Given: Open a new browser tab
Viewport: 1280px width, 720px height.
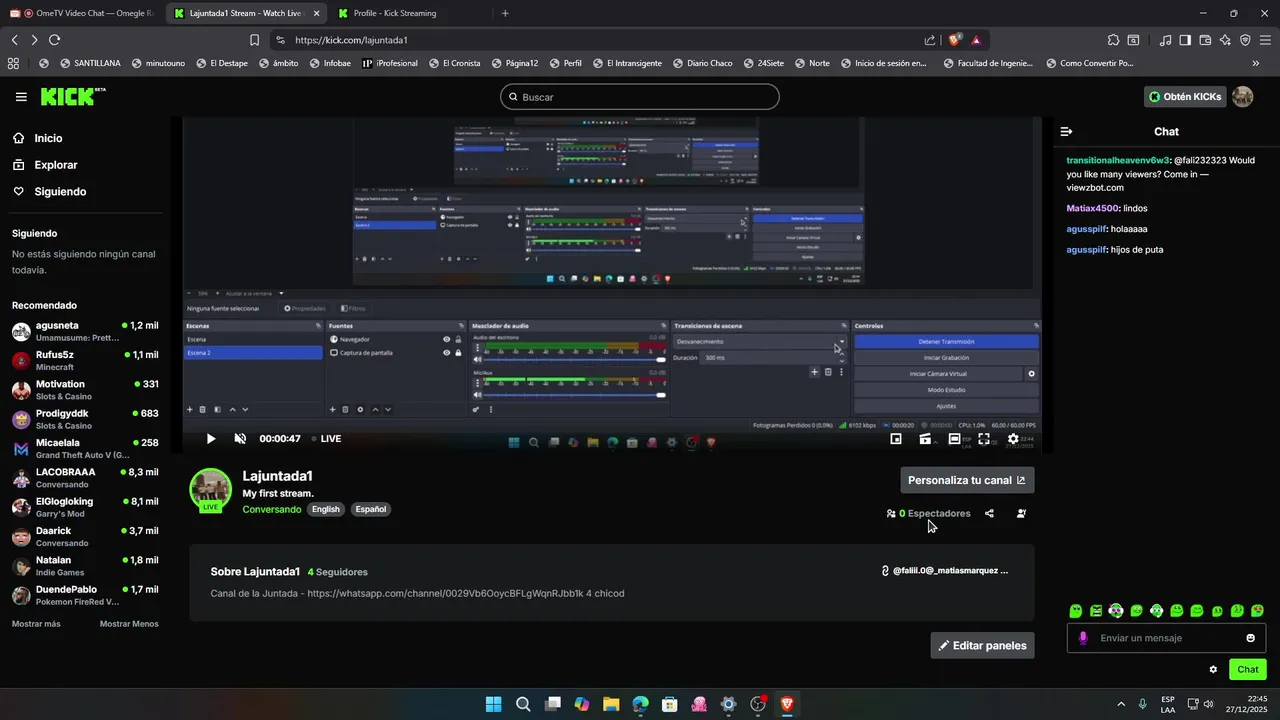Looking at the screenshot, I should (505, 13).
